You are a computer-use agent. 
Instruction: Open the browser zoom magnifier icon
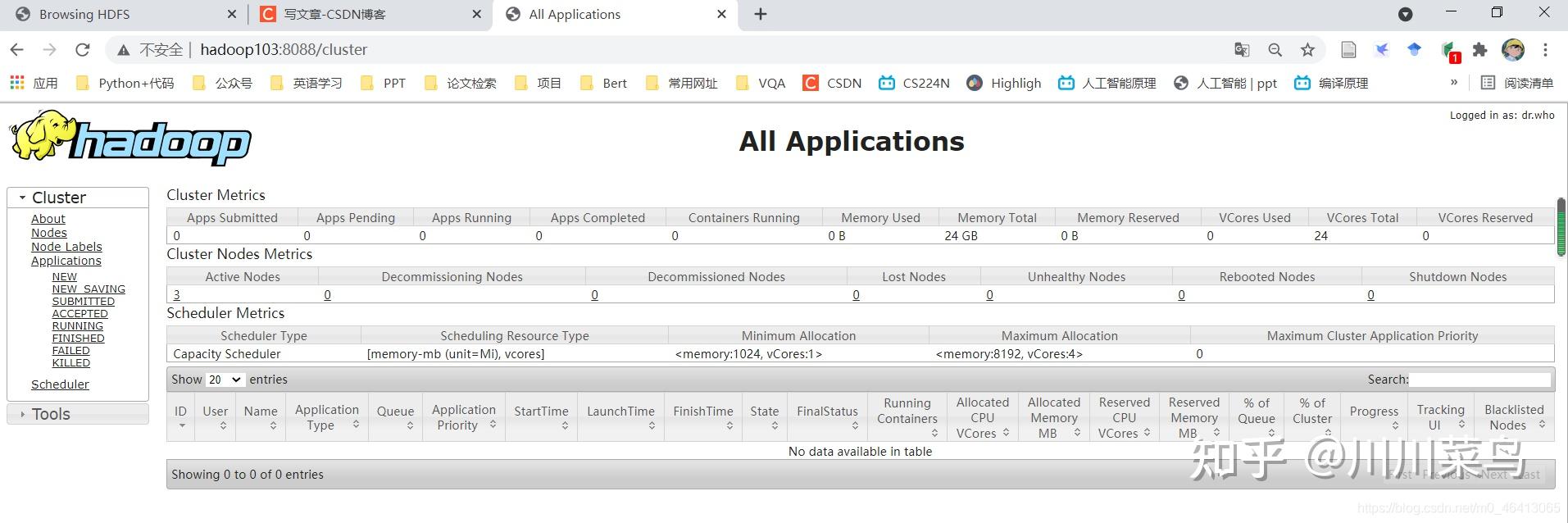(x=1275, y=50)
